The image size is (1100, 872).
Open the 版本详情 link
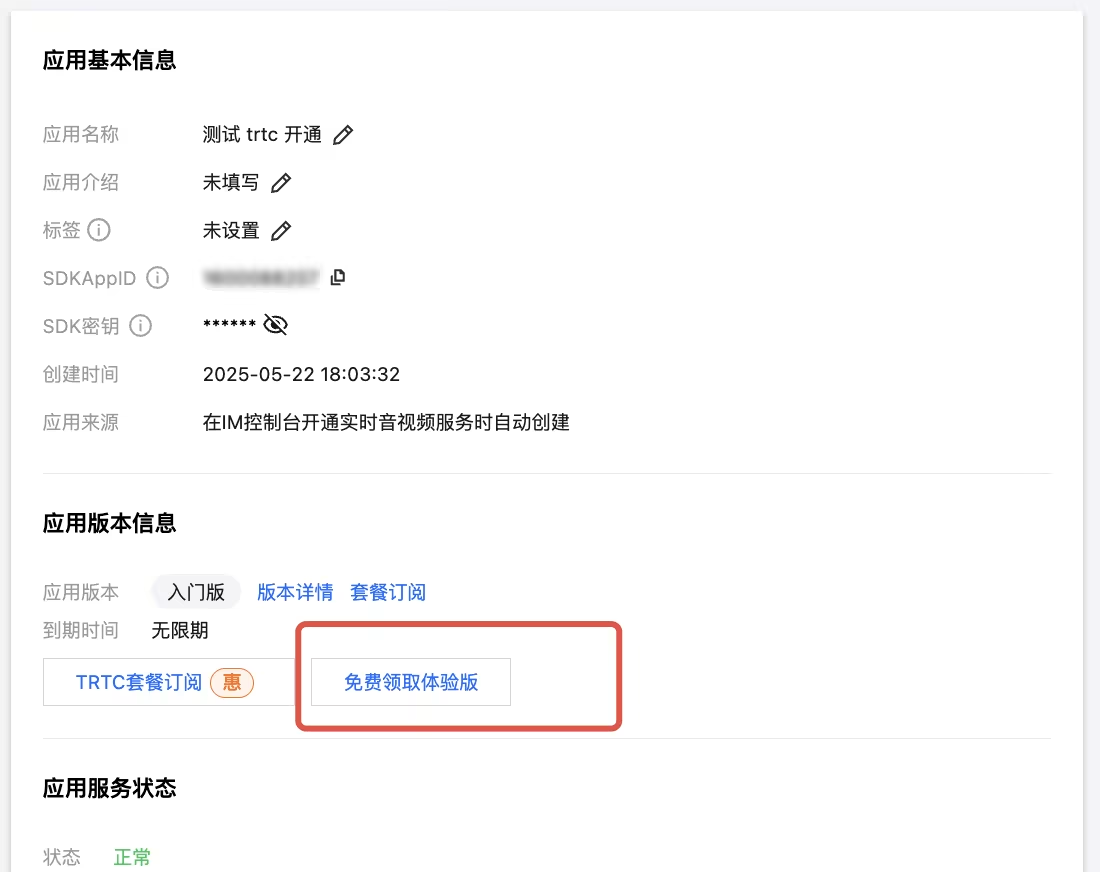coord(295,592)
